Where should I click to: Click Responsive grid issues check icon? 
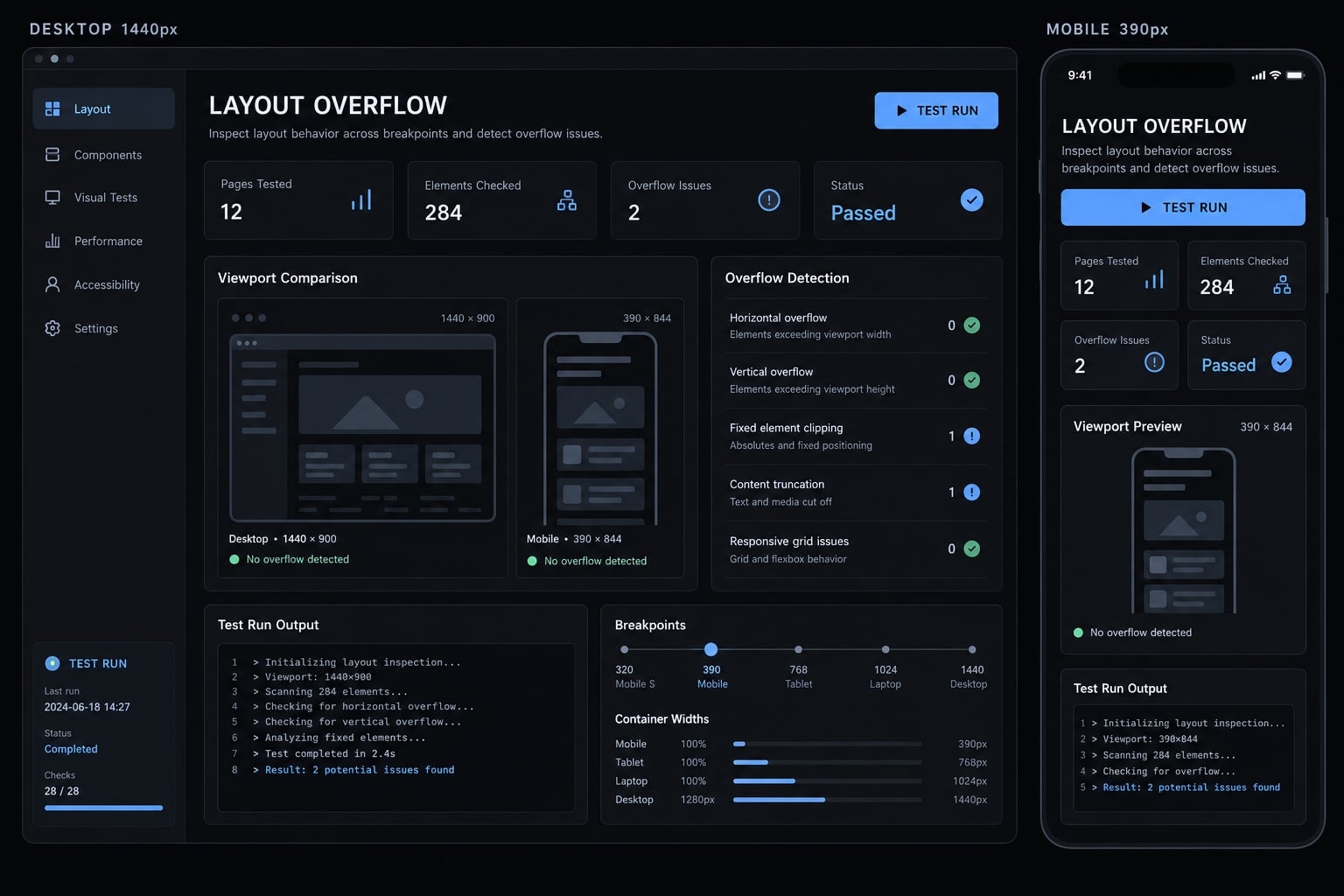(x=972, y=549)
